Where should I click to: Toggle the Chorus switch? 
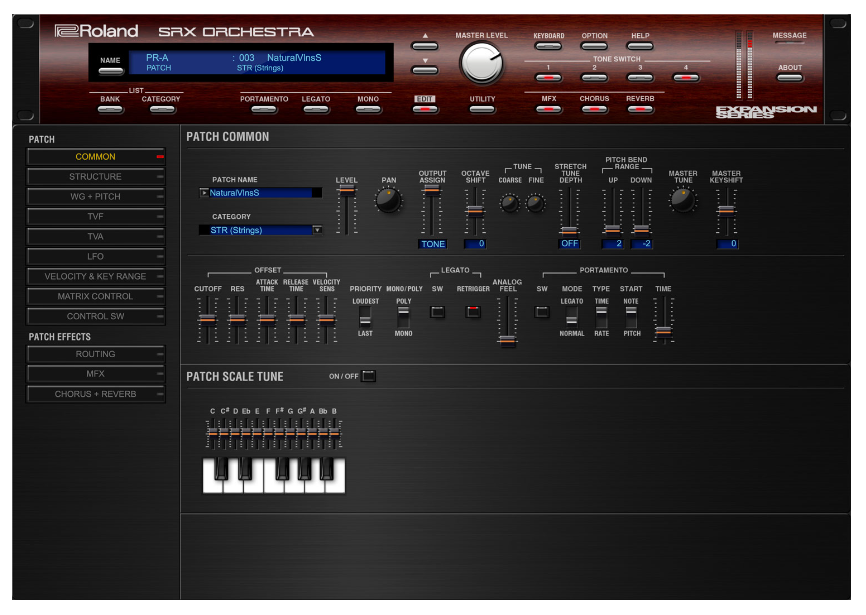click(x=594, y=109)
